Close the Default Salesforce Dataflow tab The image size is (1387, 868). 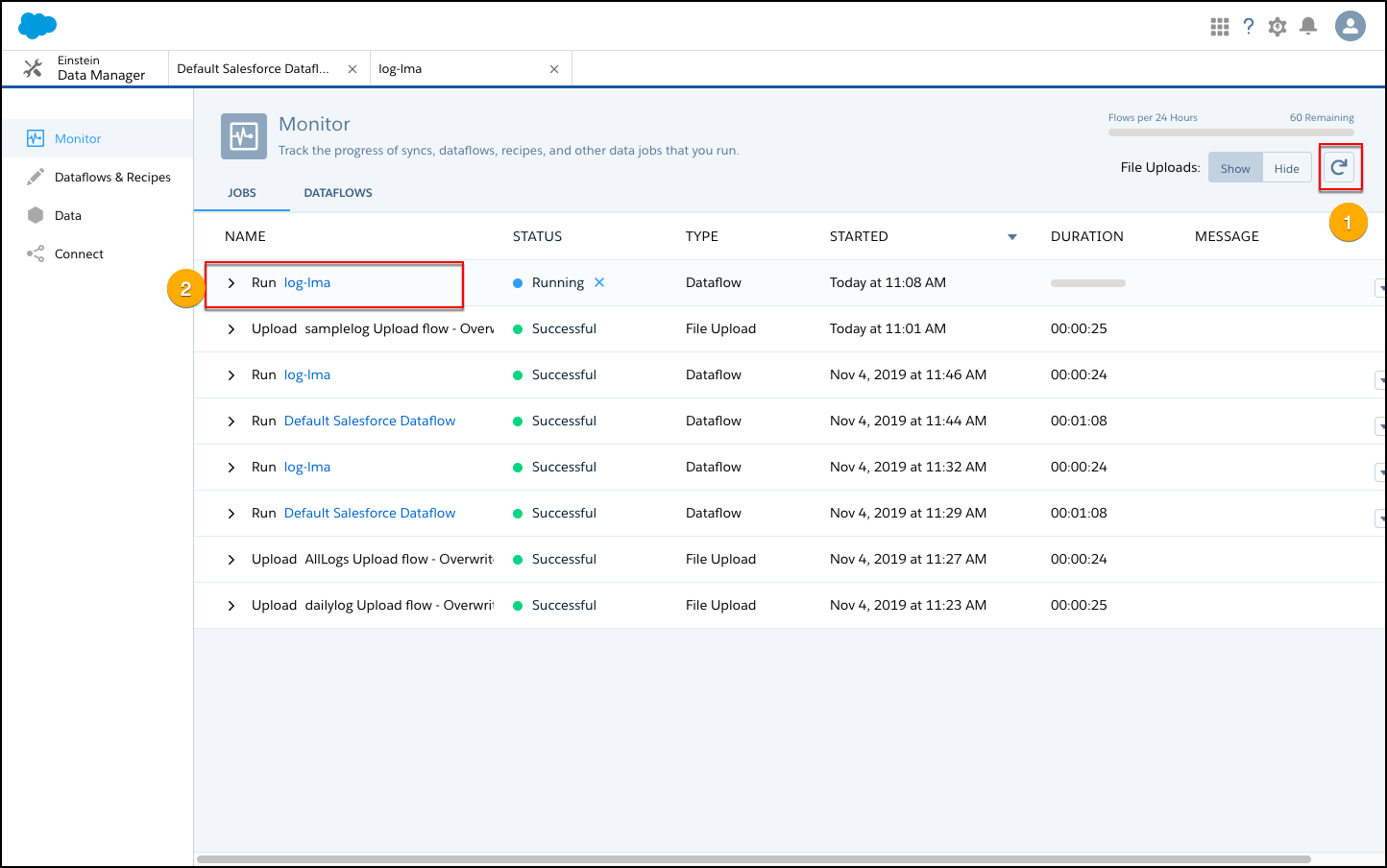[x=353, y=69]
